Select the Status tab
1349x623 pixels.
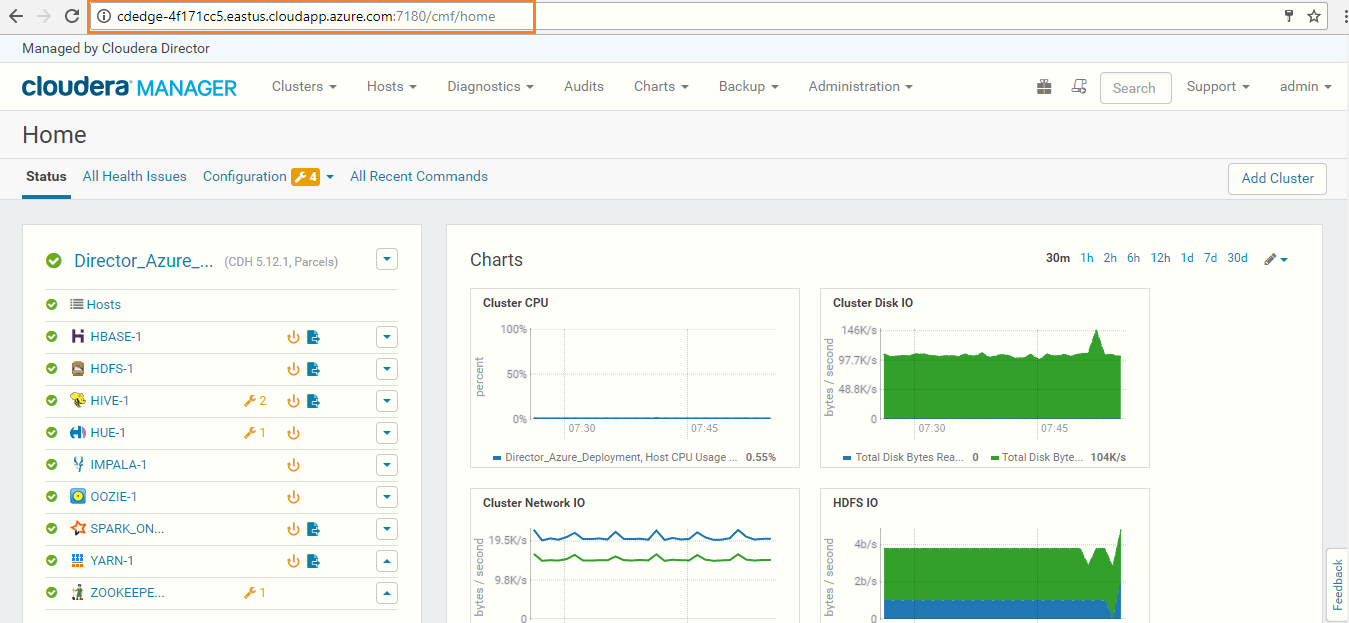46,177
